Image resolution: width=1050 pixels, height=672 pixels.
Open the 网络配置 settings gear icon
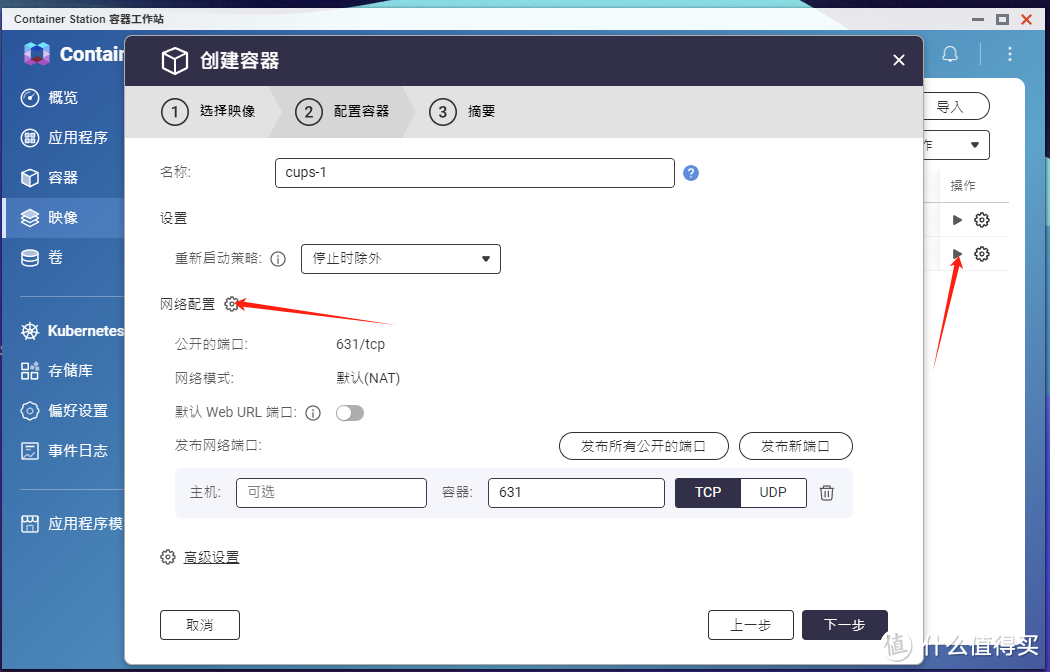pos(232,304)
